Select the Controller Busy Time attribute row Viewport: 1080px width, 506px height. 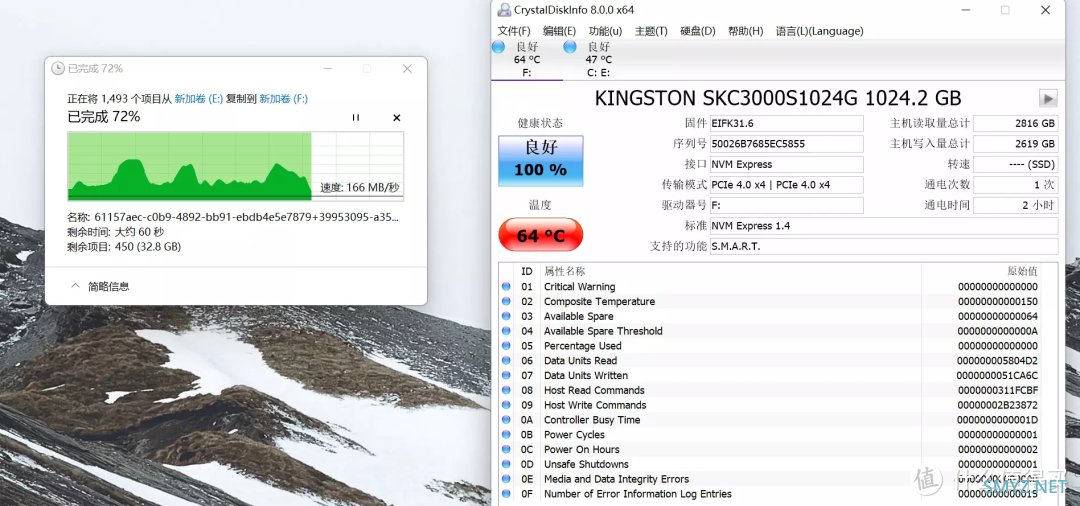(770, 420)
